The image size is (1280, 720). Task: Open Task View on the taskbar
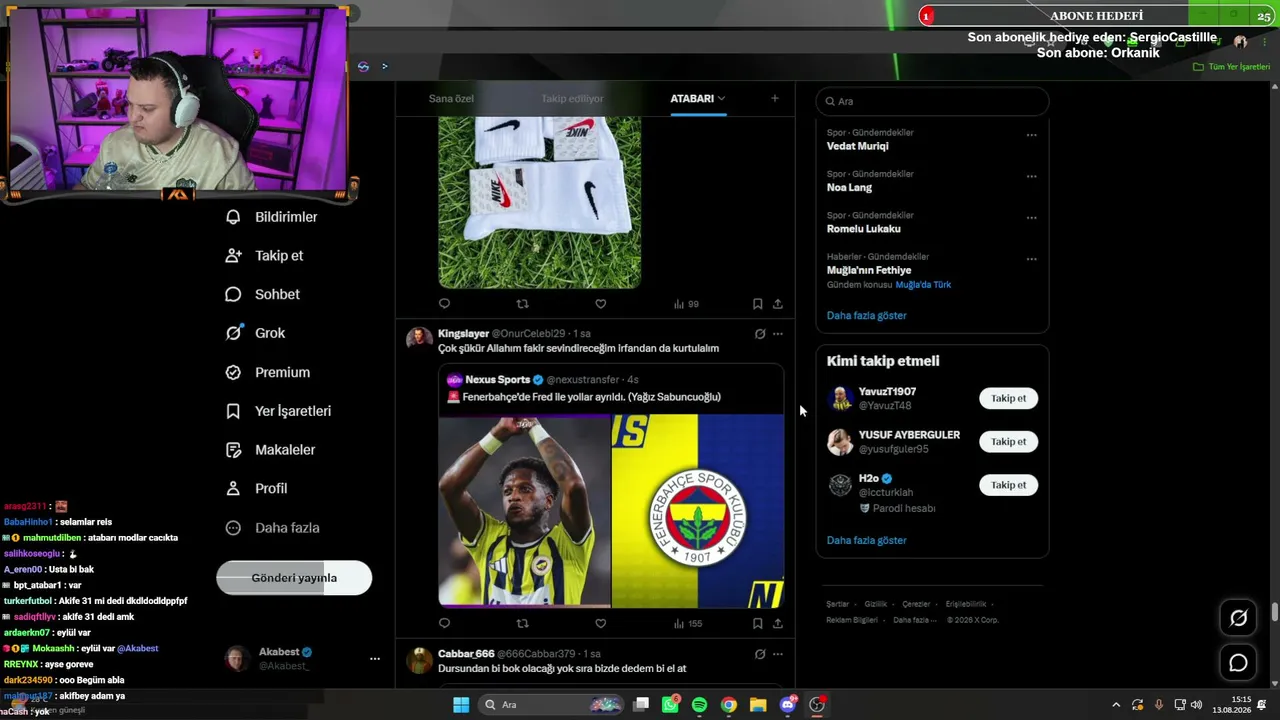(641, 705)
